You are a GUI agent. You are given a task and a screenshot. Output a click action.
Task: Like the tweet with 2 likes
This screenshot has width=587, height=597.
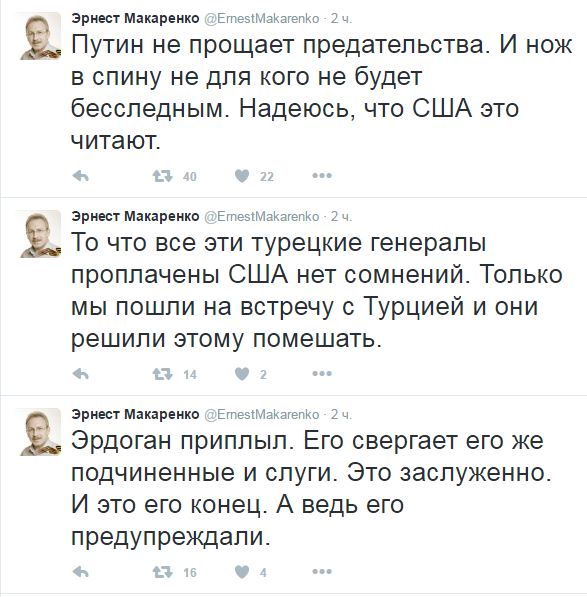pyautogui.click(x=242, y=374)
